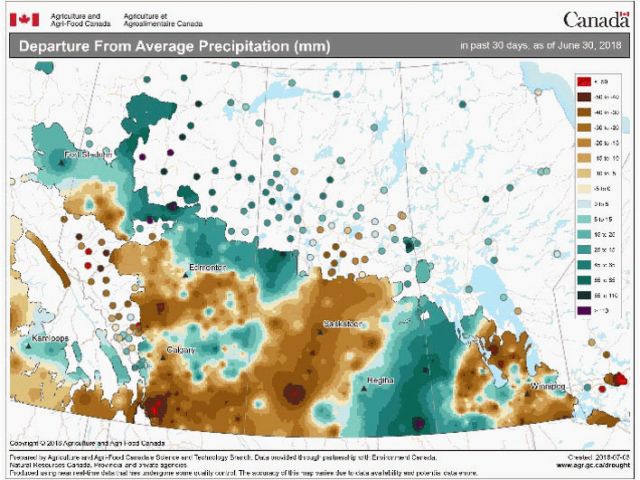Screen dimensions: 640x480
Task: Click the 'Edmonton' city label
Action: (x=208, y=267)
